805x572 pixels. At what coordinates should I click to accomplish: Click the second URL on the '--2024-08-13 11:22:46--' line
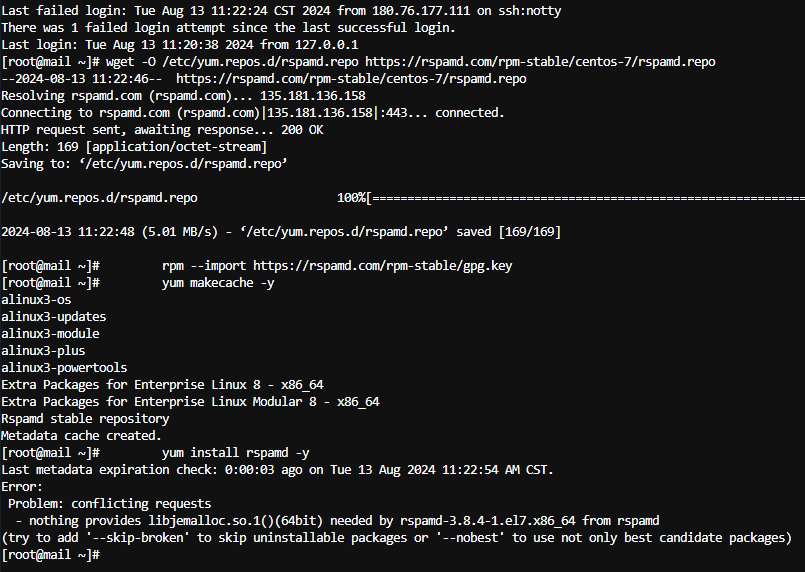351,79
